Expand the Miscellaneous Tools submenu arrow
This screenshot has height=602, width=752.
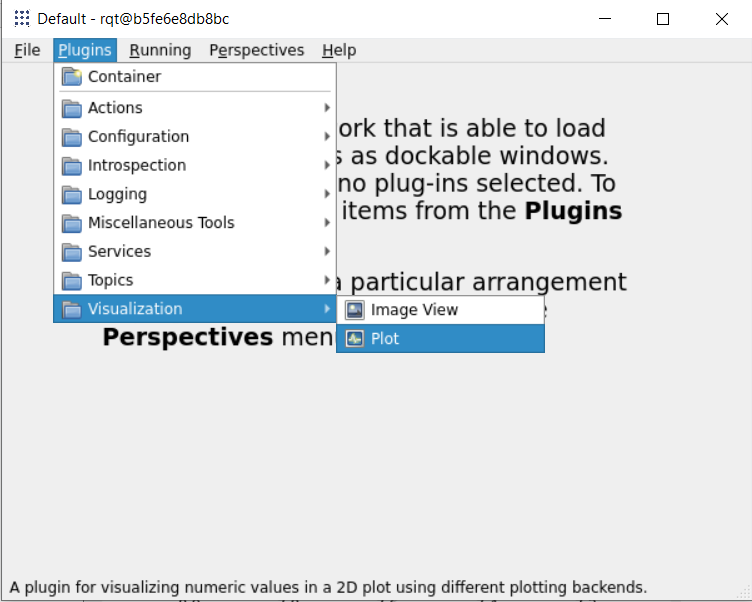pos(327,223)
